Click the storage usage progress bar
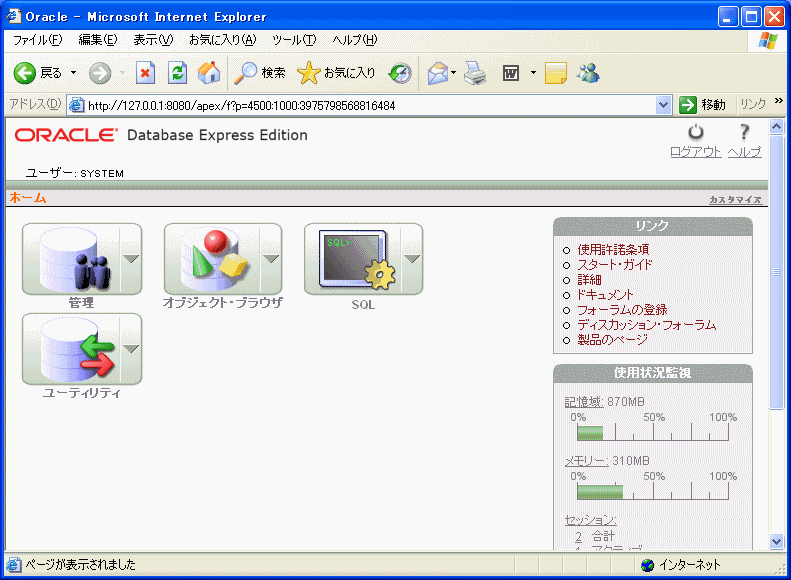The image size is (791, 580). [x=653, y=432]
